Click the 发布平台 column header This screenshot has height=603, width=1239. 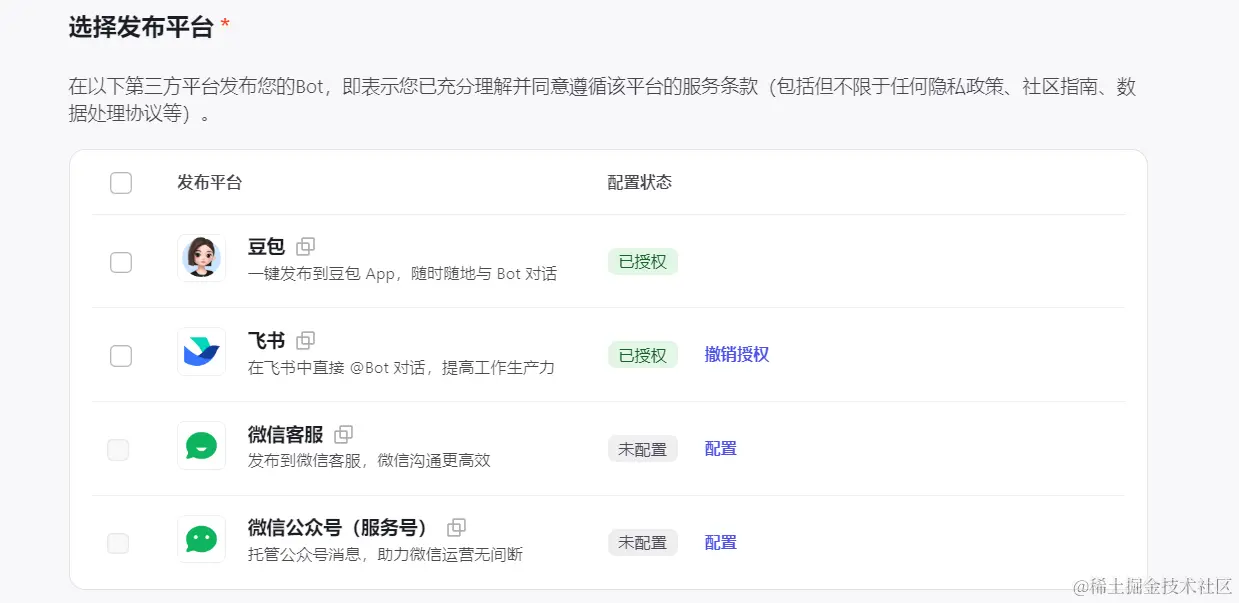[x=210, y=183]
